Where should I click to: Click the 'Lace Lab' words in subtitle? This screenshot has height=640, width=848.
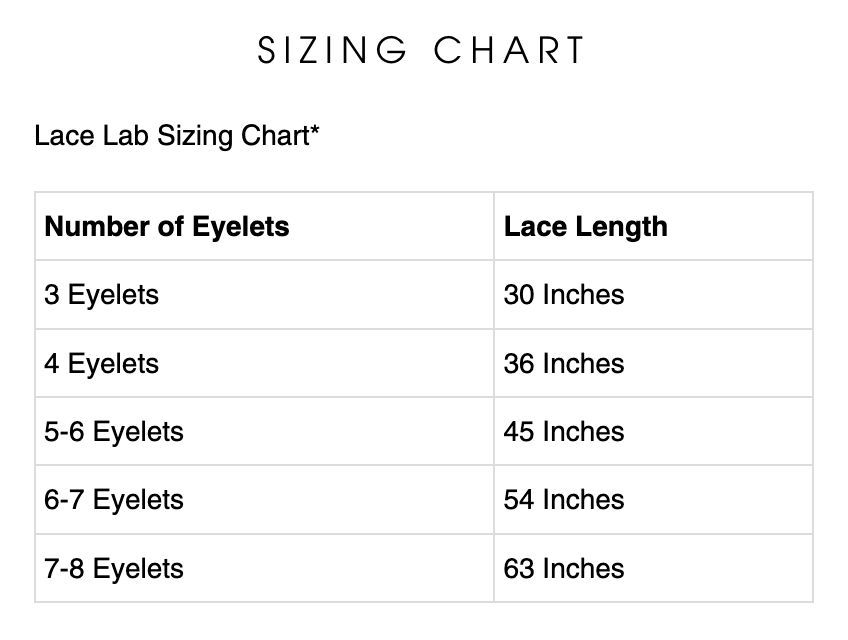[x=92, y=136]
